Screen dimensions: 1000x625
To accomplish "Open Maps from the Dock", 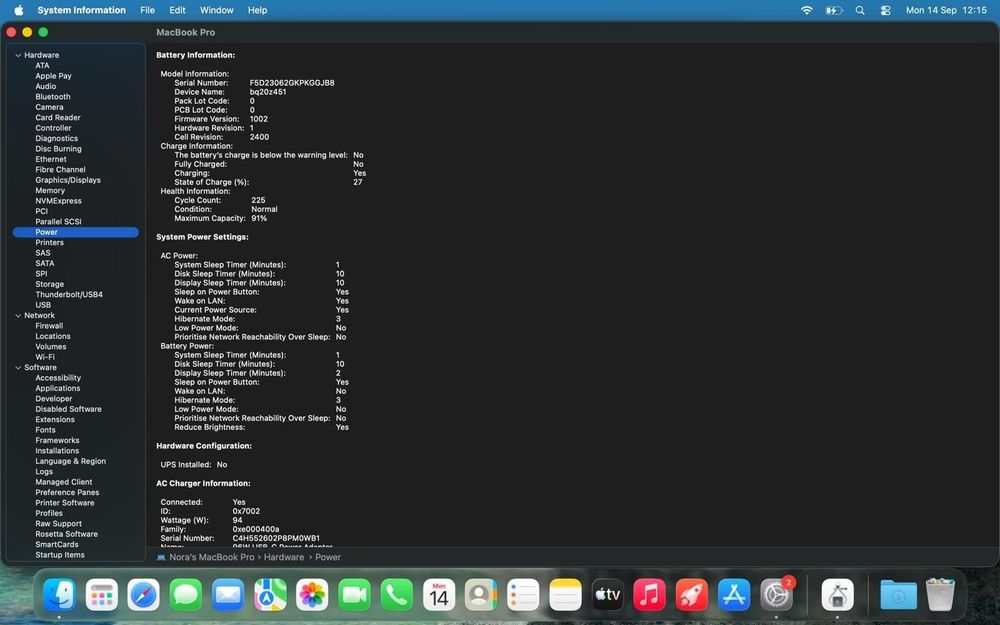I will [x=270, y=594].
